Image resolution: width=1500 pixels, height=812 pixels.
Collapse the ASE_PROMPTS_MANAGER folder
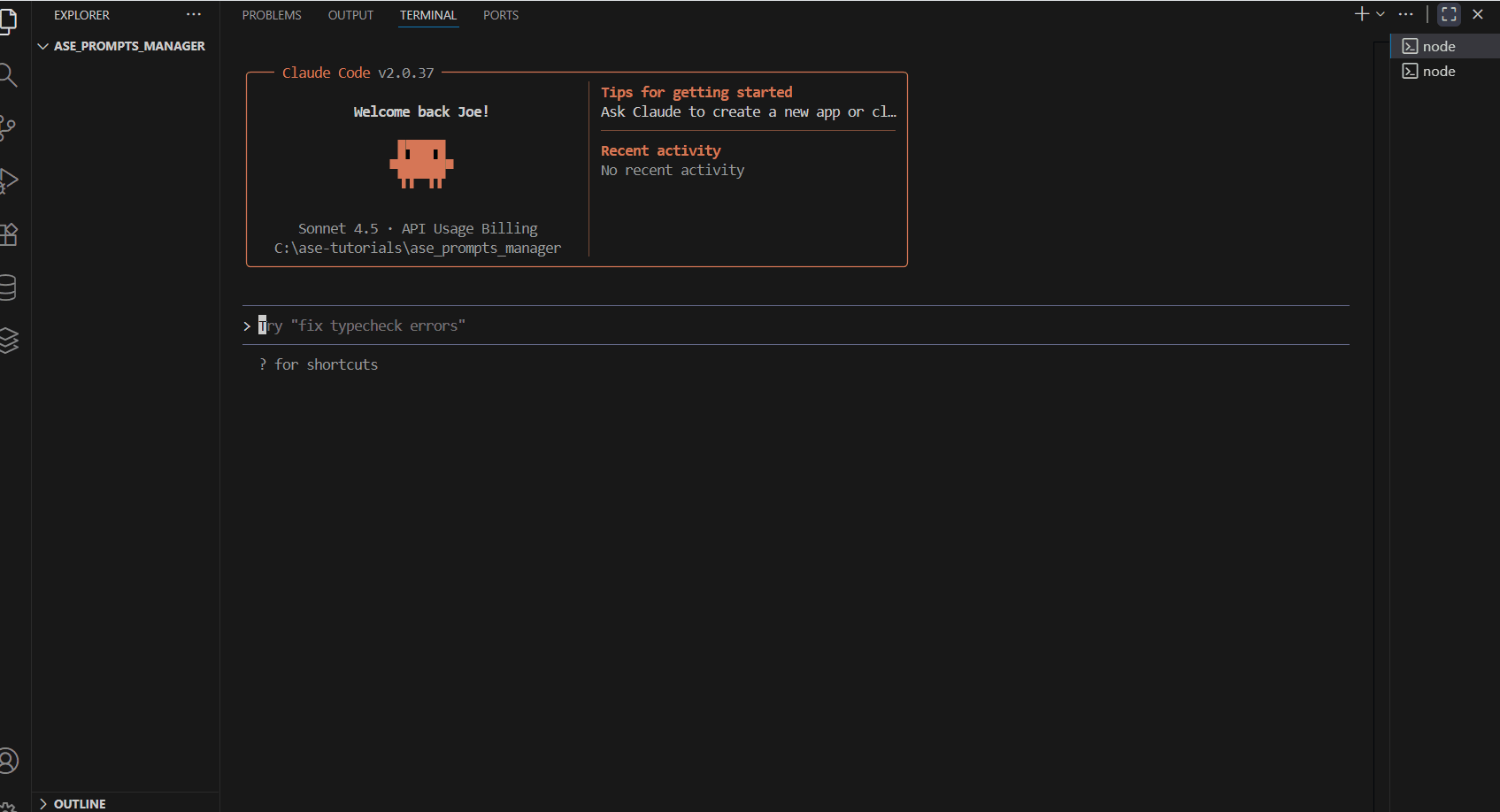click(x=42, y=46)
